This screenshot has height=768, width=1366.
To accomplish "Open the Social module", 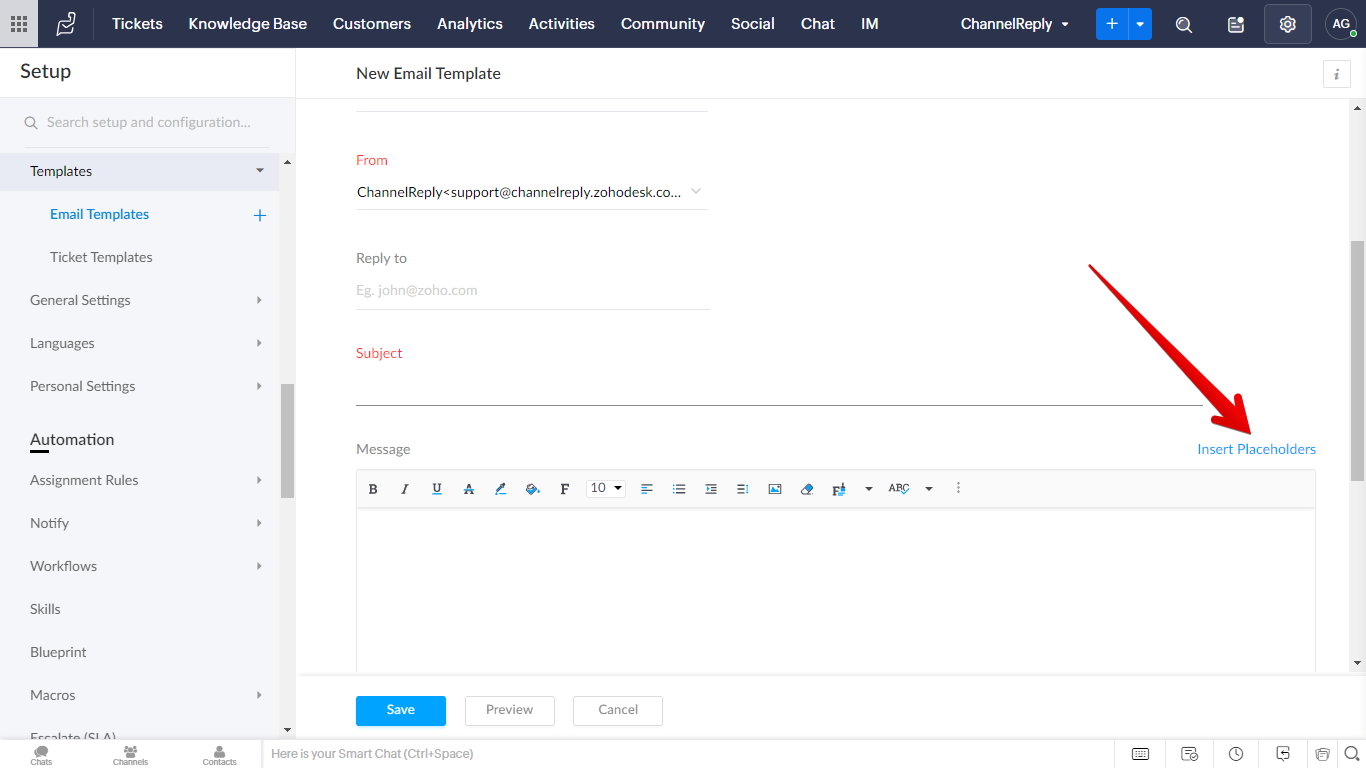I will (753, 24).
